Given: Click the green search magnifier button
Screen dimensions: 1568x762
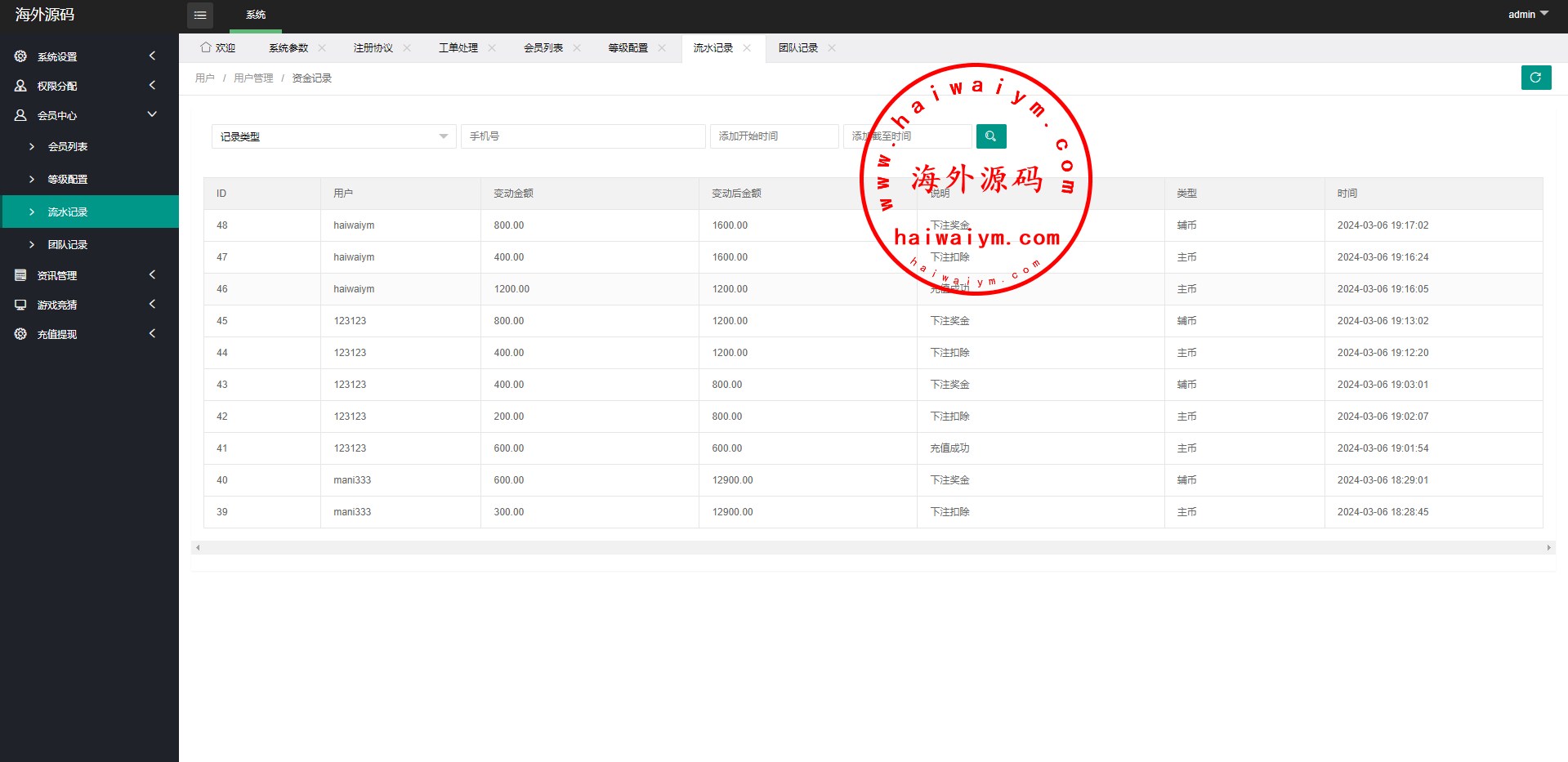Looking at the screenshot, I should 990,136.
